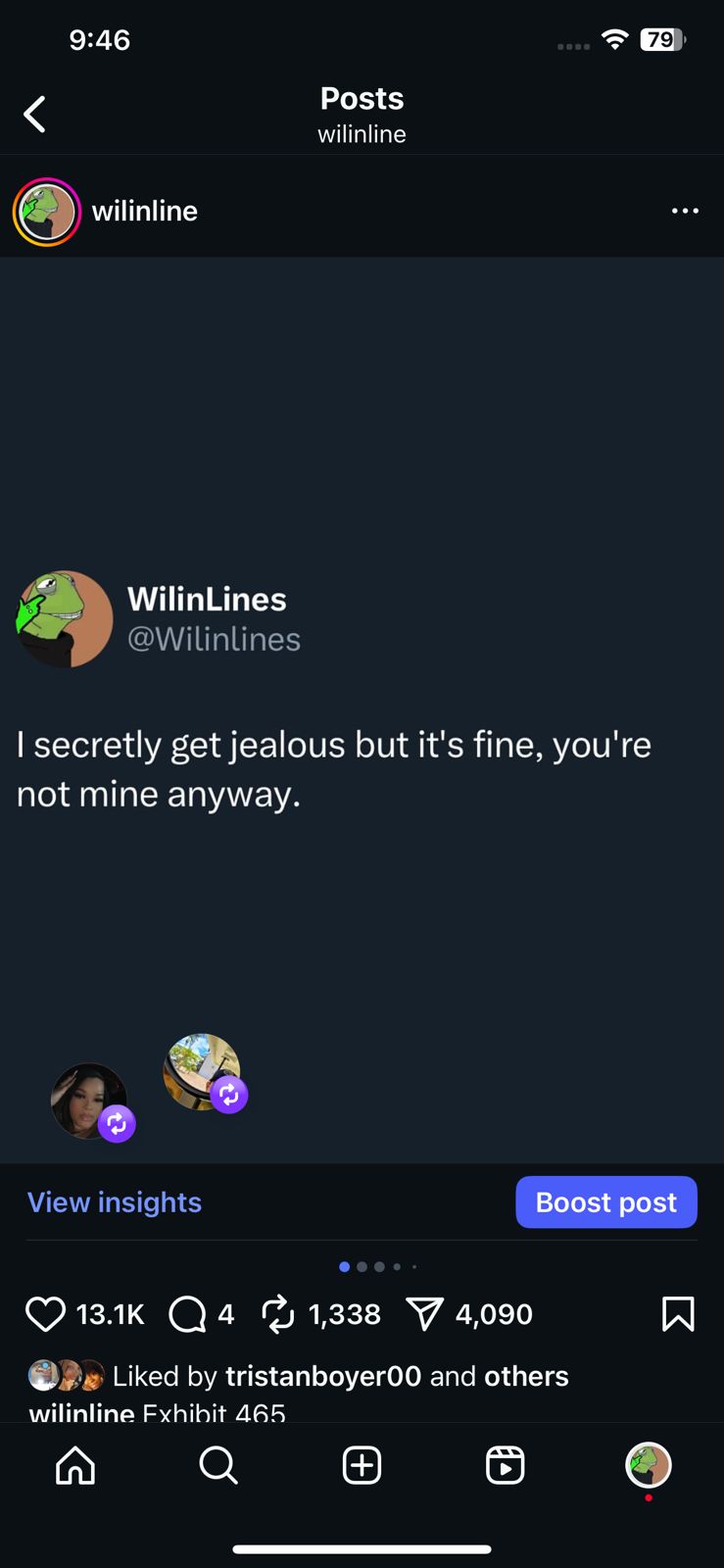The height and width of the screenshot is (1568, 724).
Task: Tap the repost arrows icon
Action: [x=278, y=1314]
